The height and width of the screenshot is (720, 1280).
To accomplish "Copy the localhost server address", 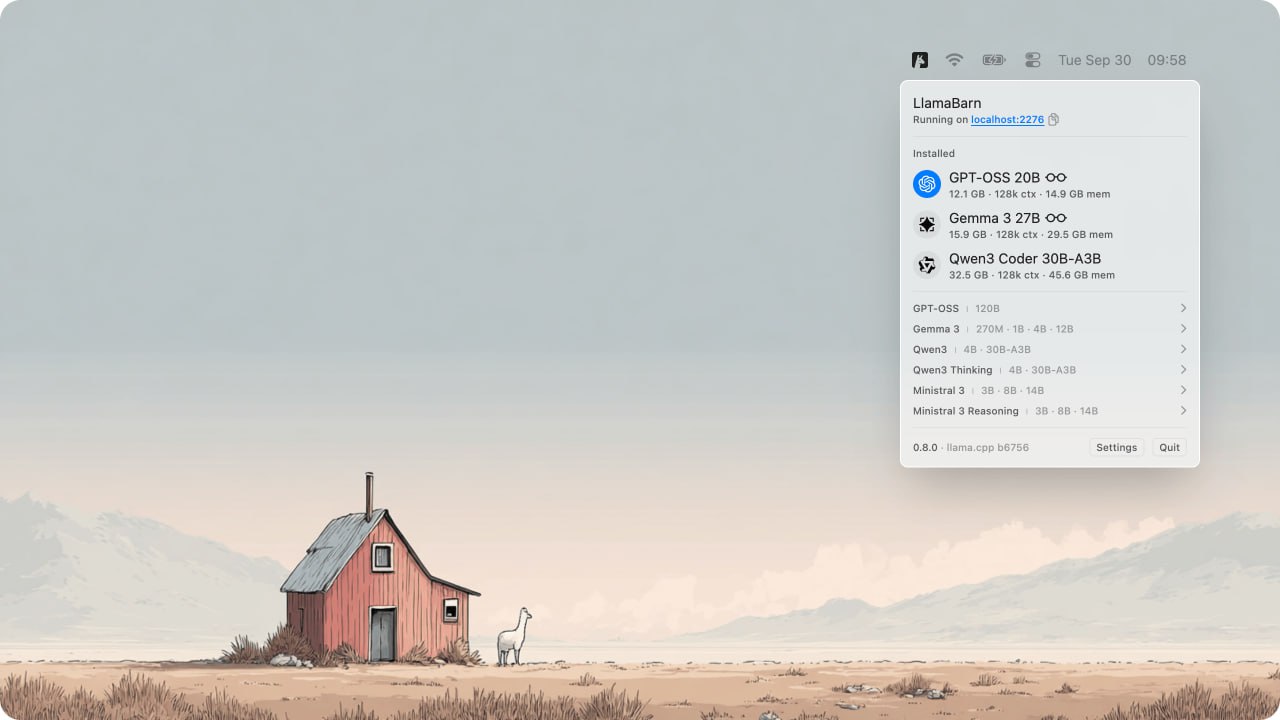I will 1053,120.
